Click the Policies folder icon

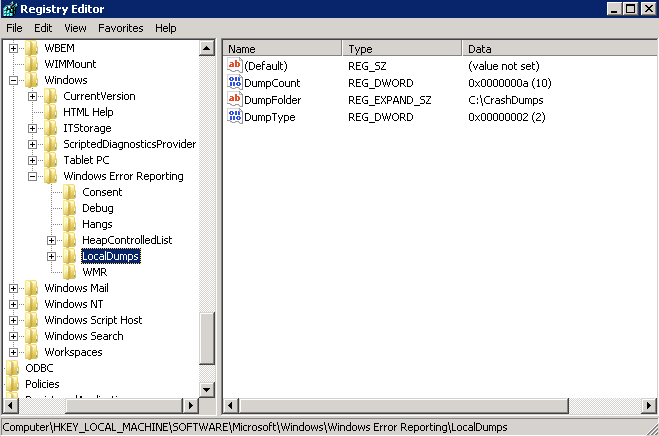click(x=13, y=384)
